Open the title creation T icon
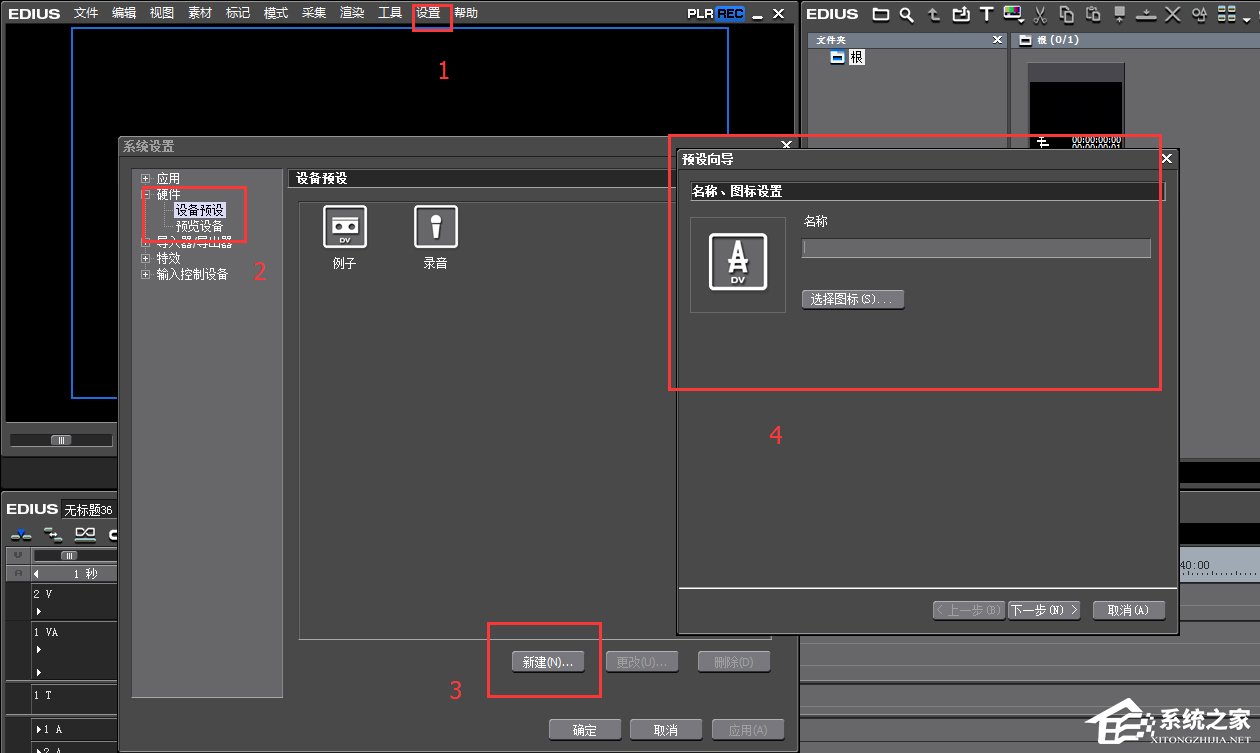The width and height of the screenshot is (1260, 753). (987, 14)
